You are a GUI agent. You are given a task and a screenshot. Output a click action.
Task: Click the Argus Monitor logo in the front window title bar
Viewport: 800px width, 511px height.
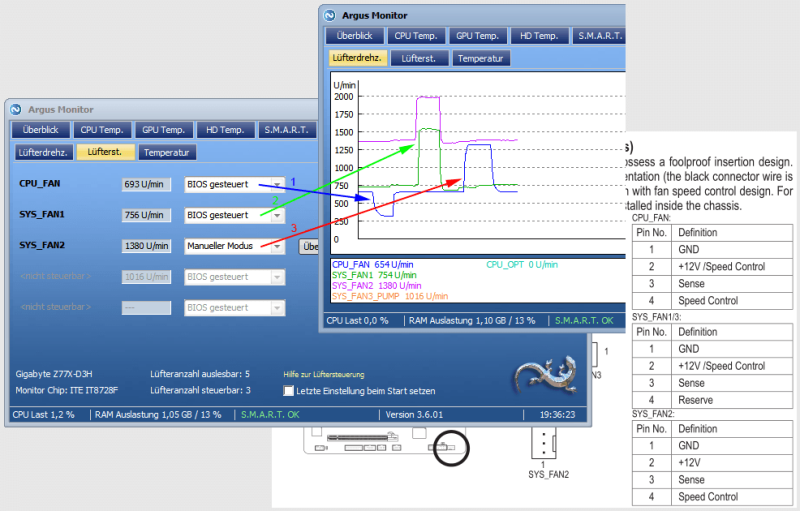coord(330,15)
